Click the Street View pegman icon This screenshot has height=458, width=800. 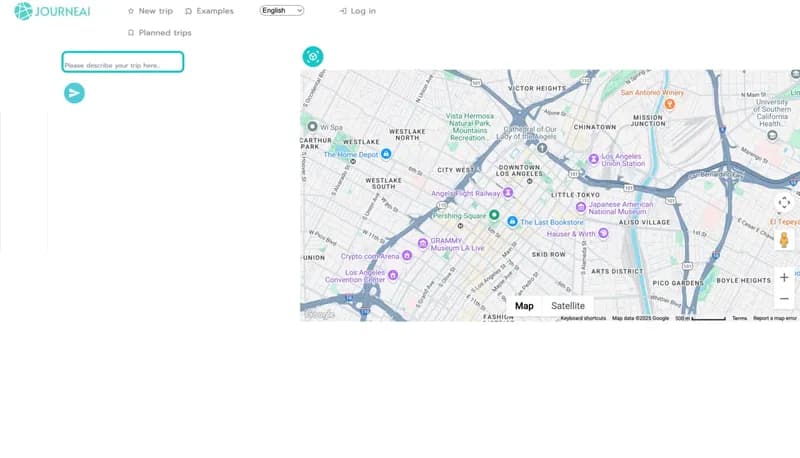[784, 240]
